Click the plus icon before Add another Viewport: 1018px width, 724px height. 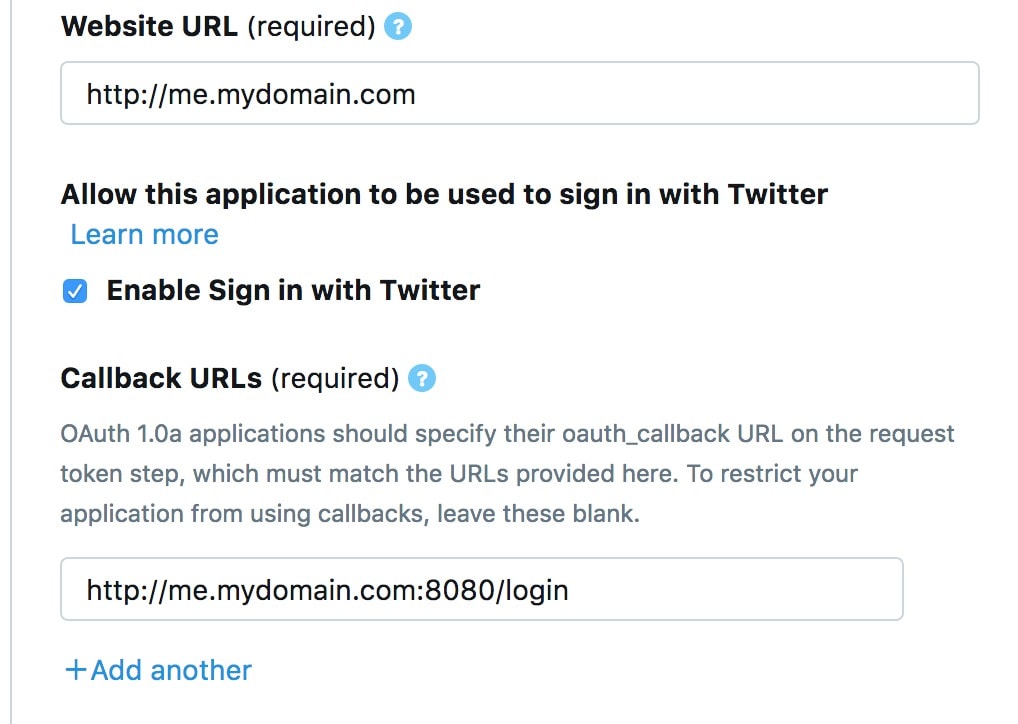(76, 669)
